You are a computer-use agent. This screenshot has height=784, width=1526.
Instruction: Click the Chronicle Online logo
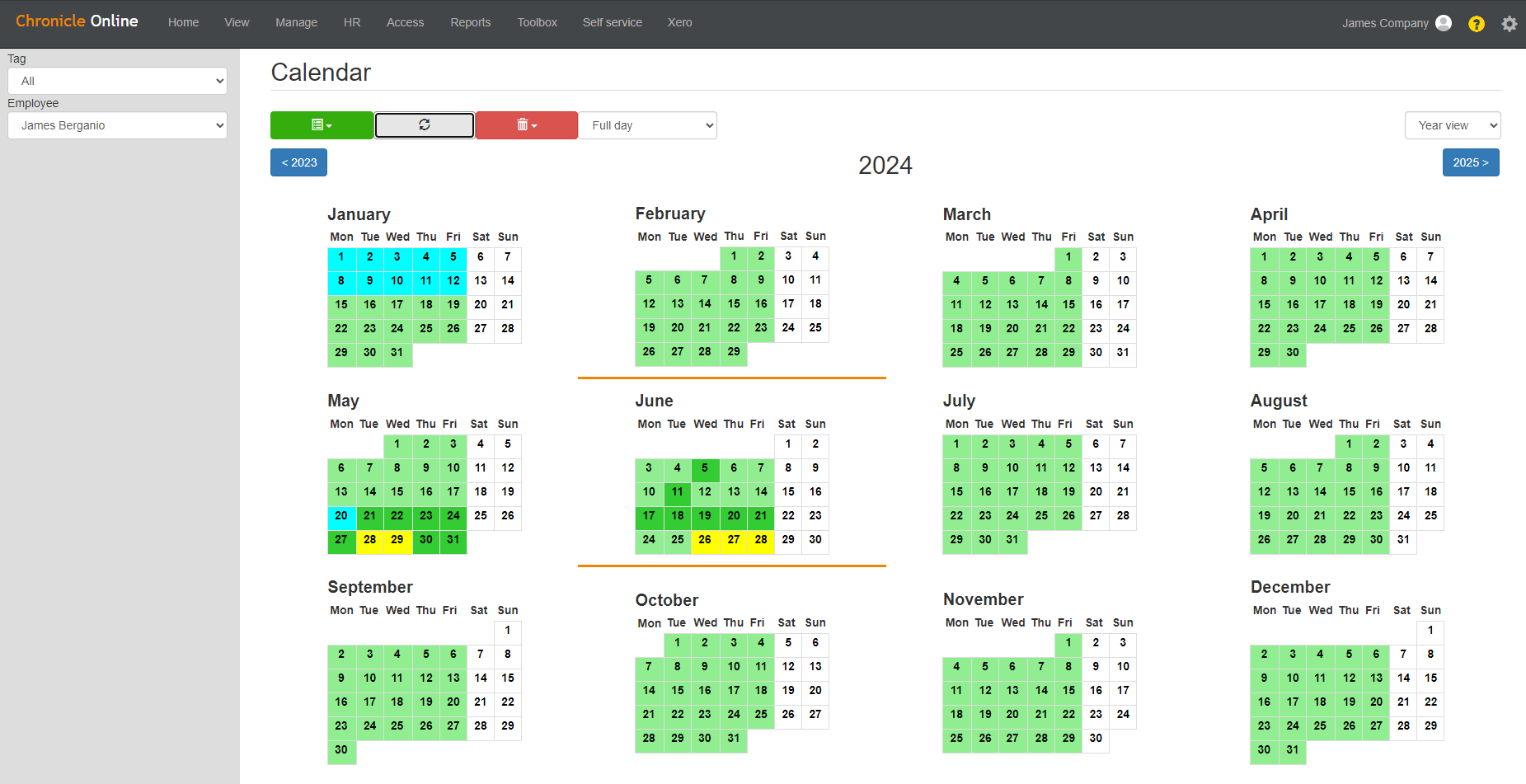coord(77,21)
